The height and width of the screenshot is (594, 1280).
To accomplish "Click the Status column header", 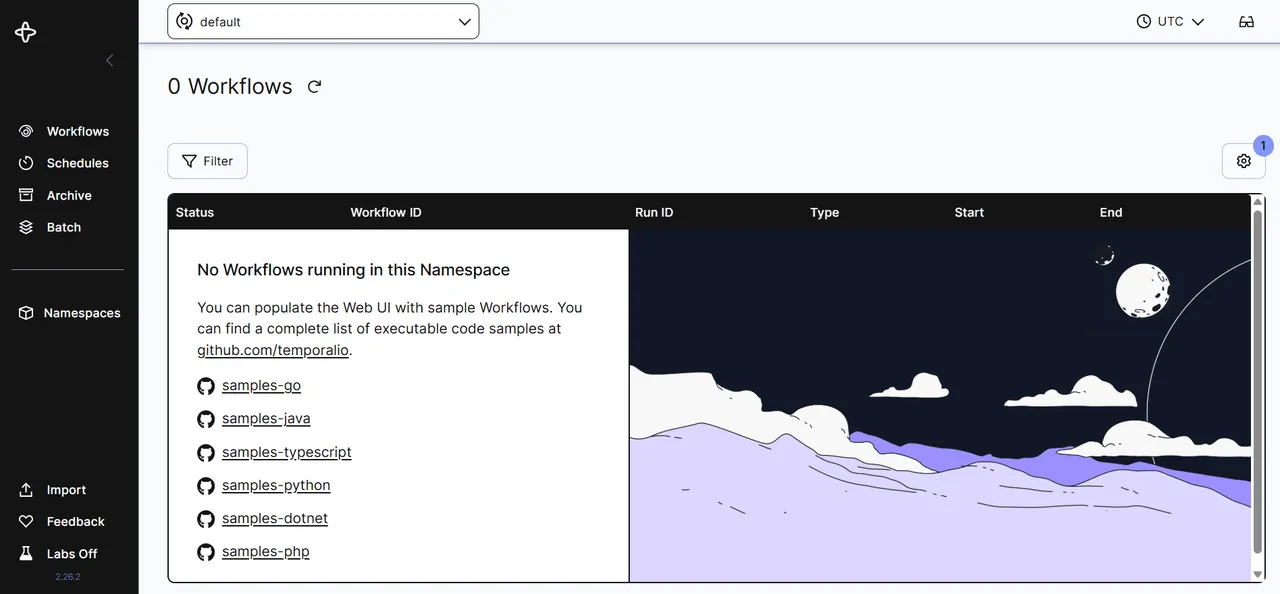I will [x=195, y=212].
